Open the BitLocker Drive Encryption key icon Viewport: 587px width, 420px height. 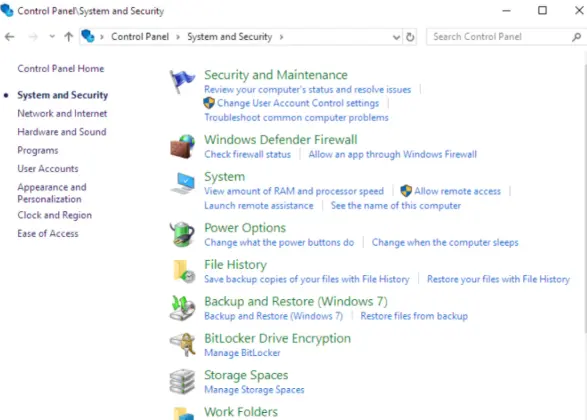tap(183, 344)
